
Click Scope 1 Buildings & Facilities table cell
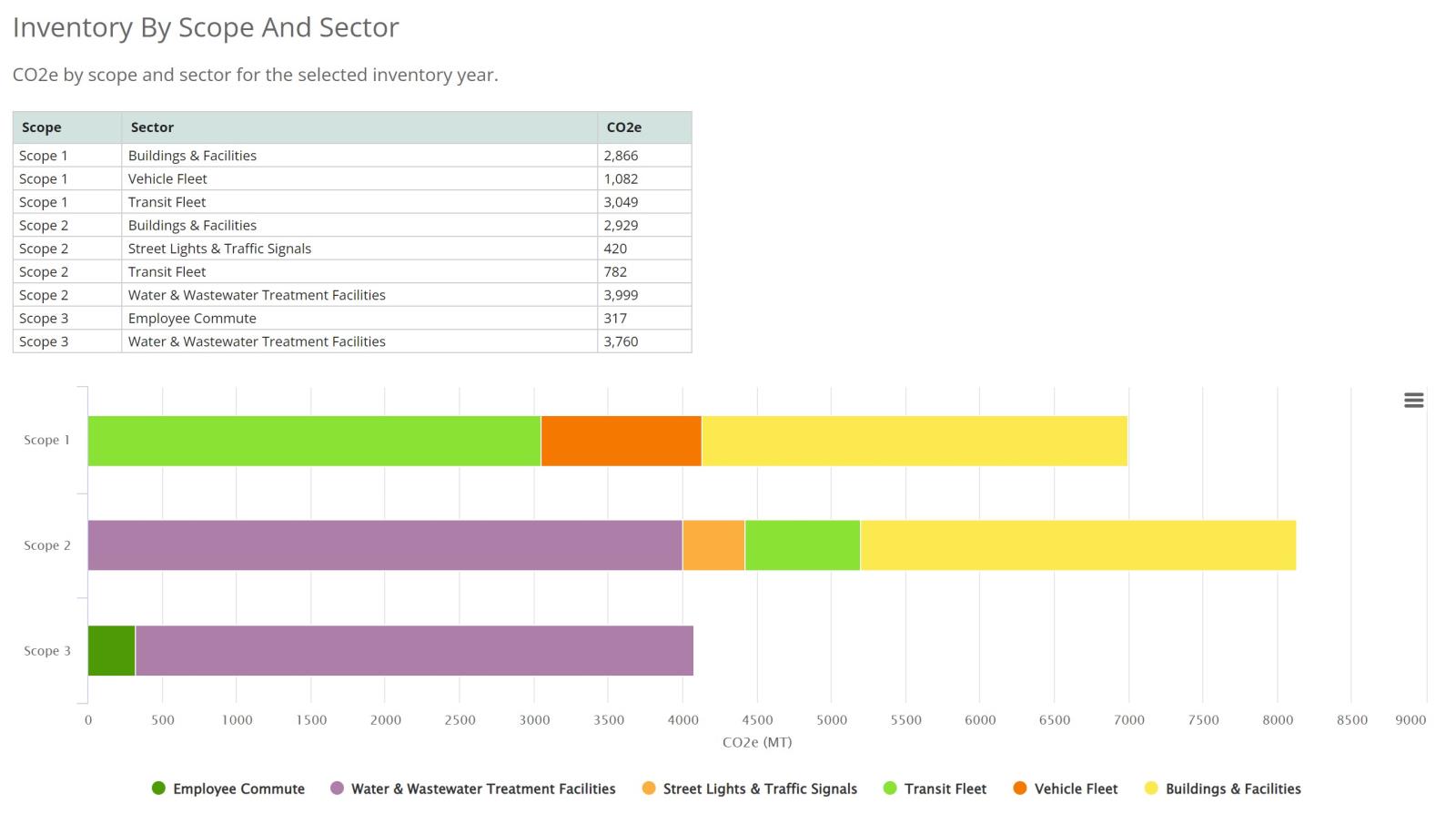point(359,156)
